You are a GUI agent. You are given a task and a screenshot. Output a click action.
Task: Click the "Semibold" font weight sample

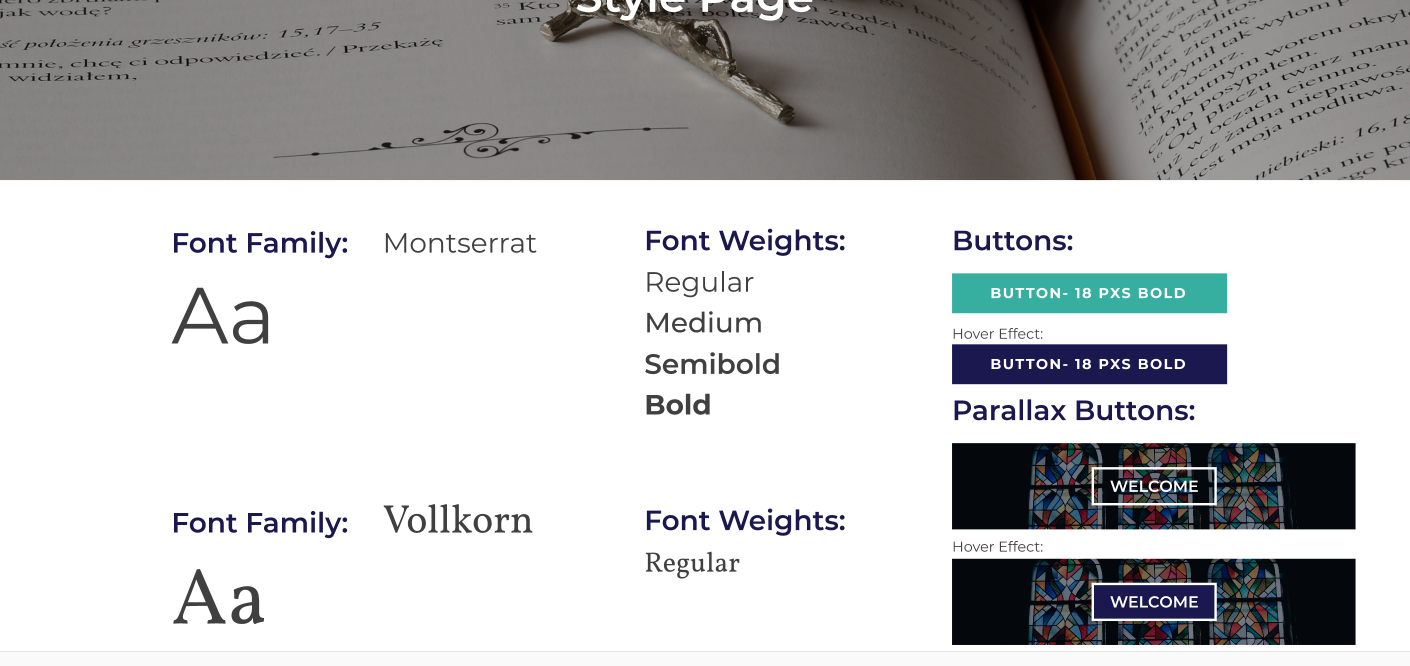pyautogui.click(x=712, y=364)
